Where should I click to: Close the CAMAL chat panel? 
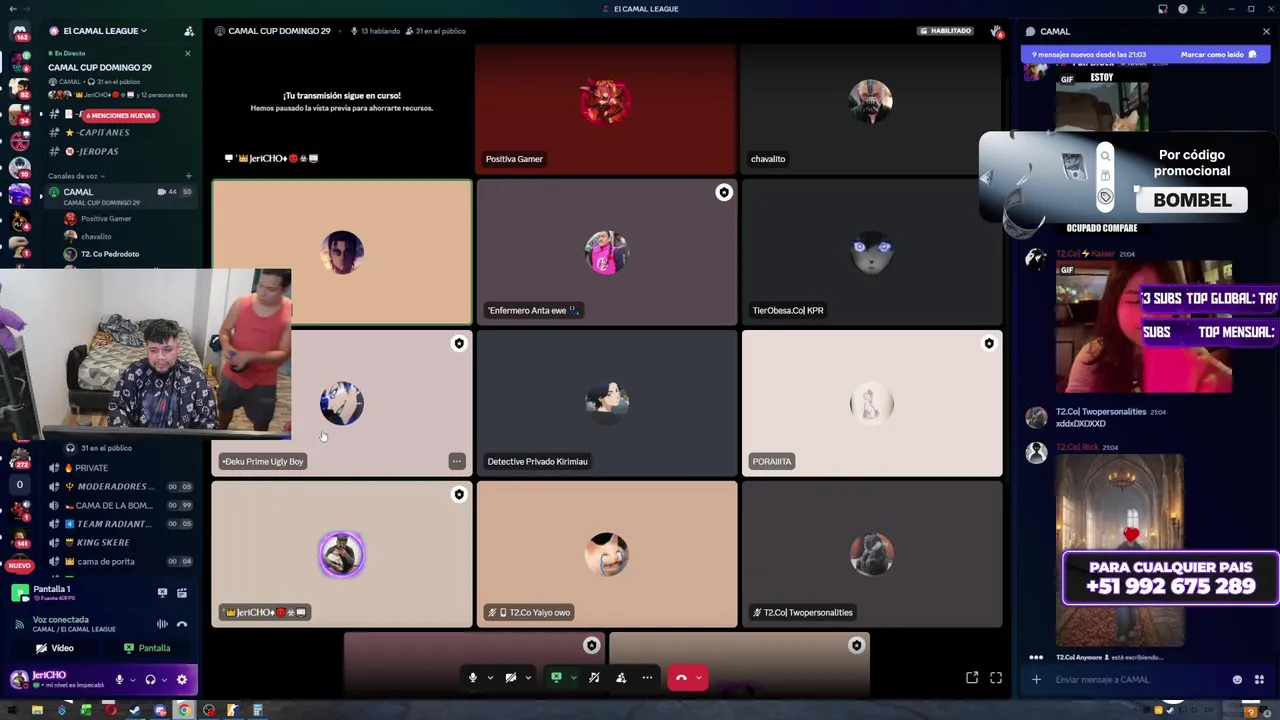click(x=1266, y=31)
